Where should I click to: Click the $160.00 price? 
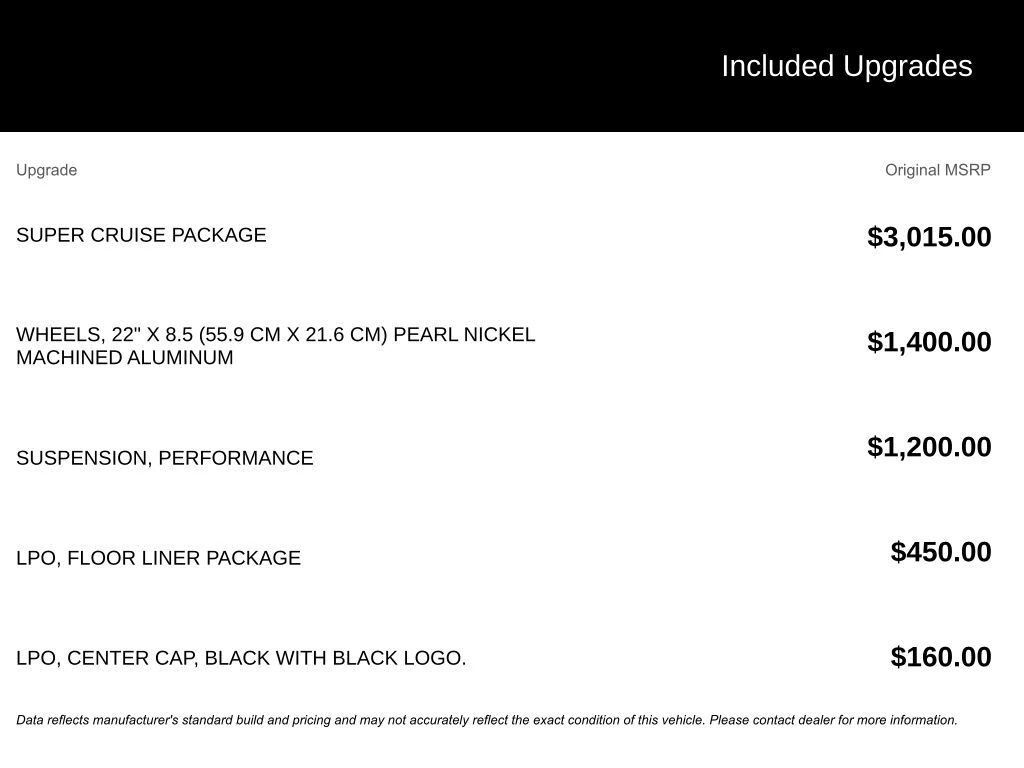[x=940, y=657]
